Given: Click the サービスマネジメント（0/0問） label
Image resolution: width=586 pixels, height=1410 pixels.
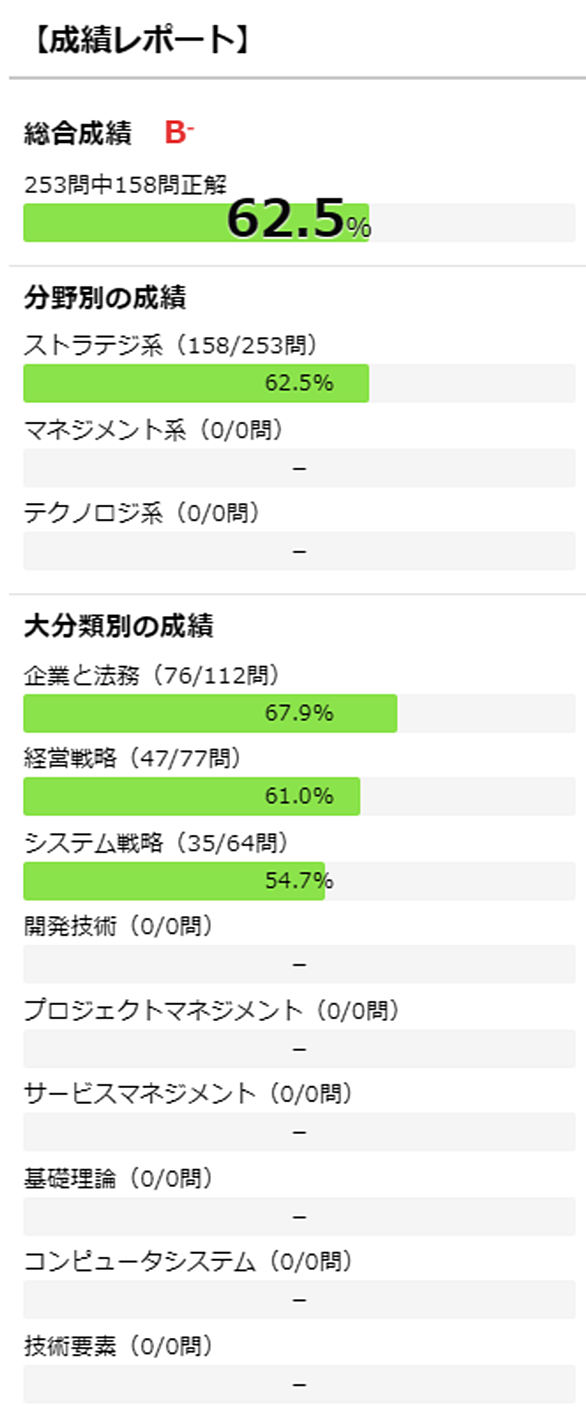Looking at the screenshot, I should [188, 1093].
